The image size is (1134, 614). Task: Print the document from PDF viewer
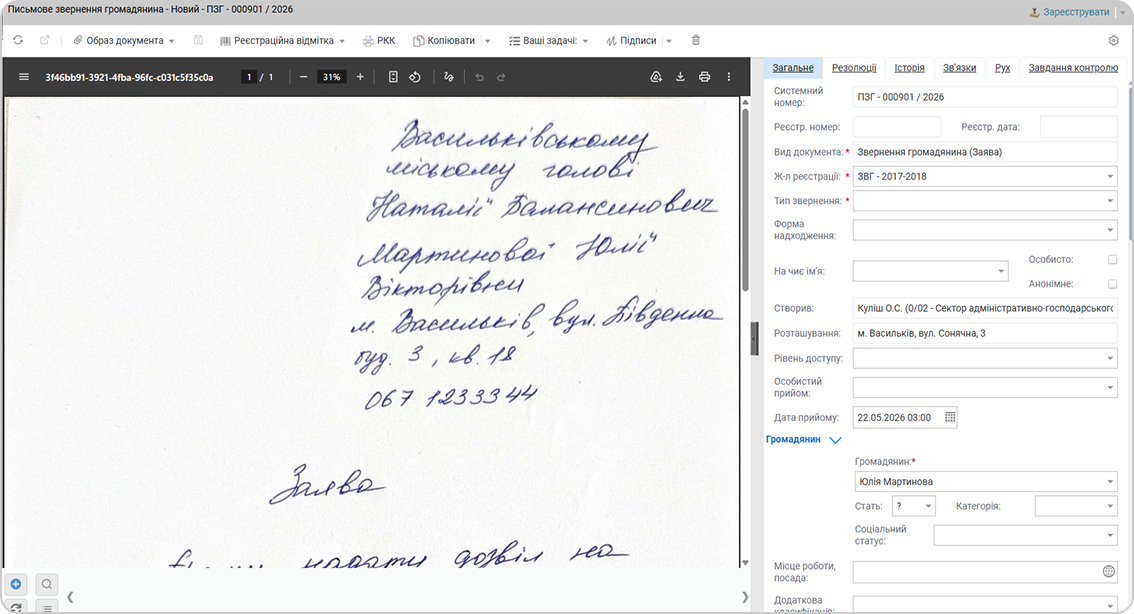pos(704,77)
